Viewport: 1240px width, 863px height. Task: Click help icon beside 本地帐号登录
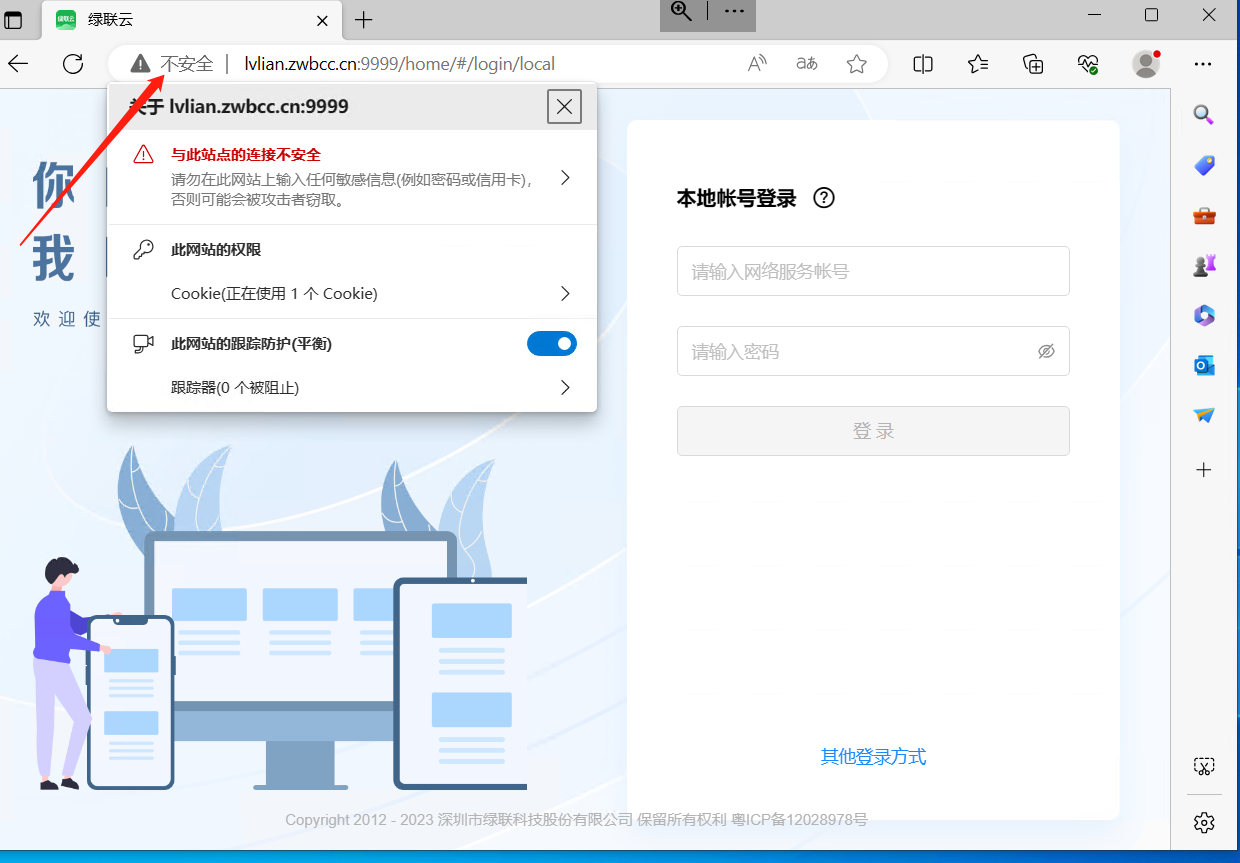pos(824,198)
